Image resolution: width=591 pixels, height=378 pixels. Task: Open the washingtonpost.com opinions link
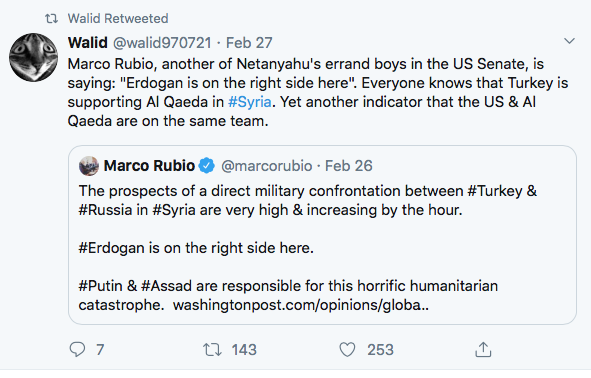(301, 305)
